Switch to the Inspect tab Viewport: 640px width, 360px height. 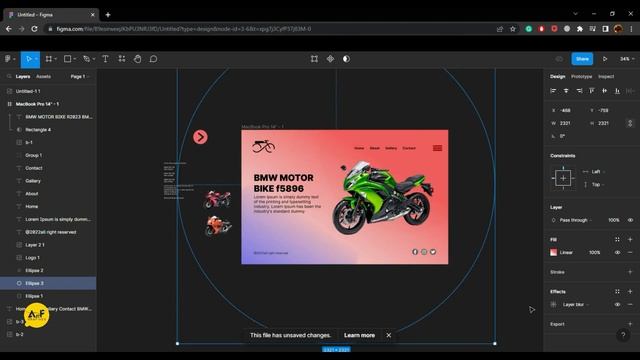click(x=606, y=76)
